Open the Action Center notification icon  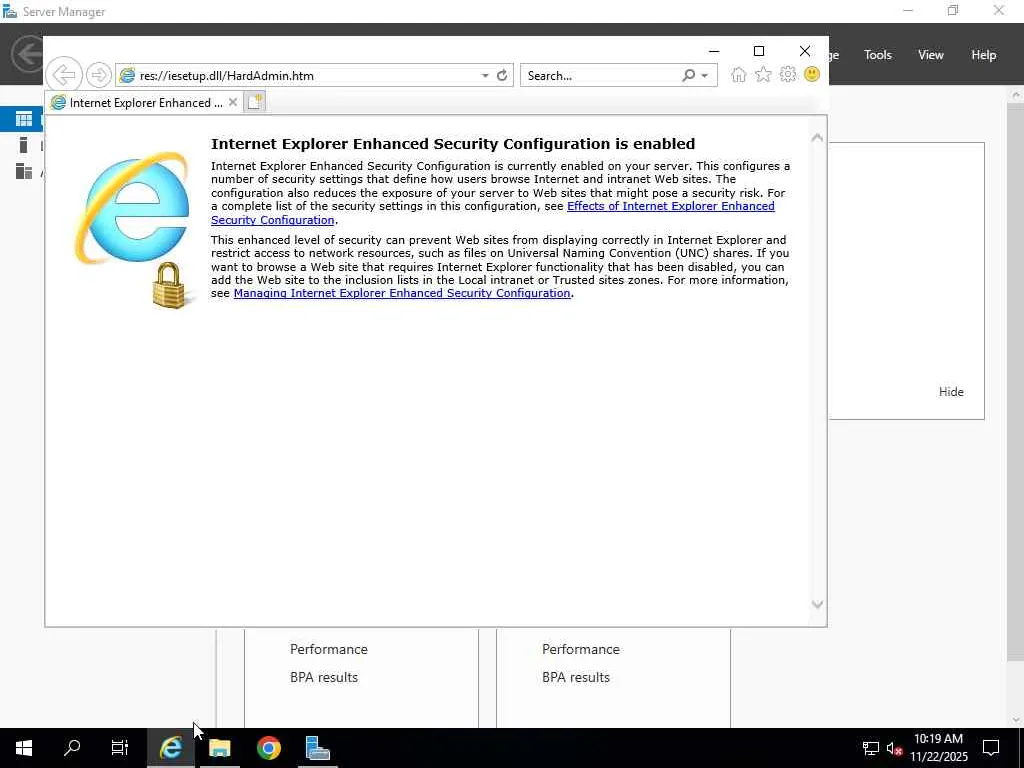(991, 748)
